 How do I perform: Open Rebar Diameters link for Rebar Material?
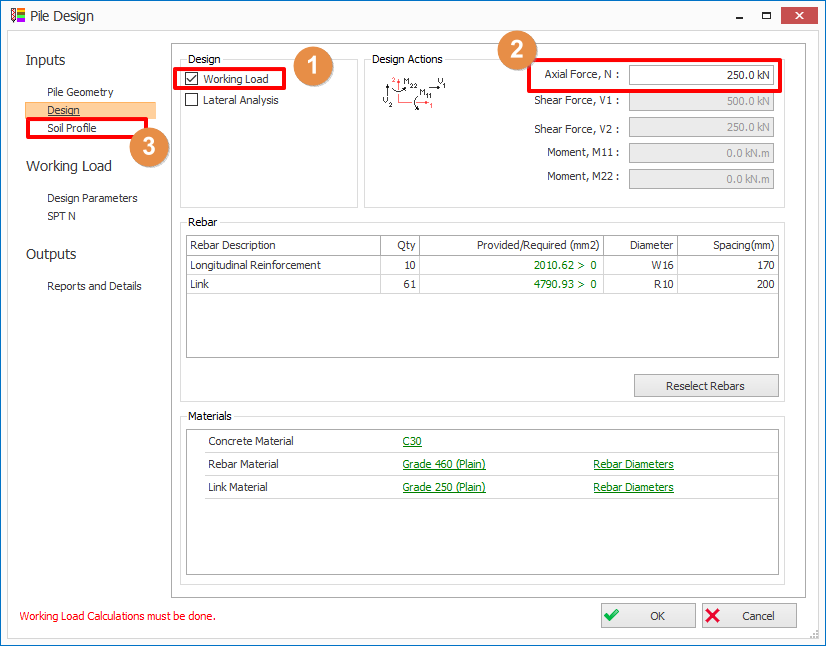(x=633, y=464)
